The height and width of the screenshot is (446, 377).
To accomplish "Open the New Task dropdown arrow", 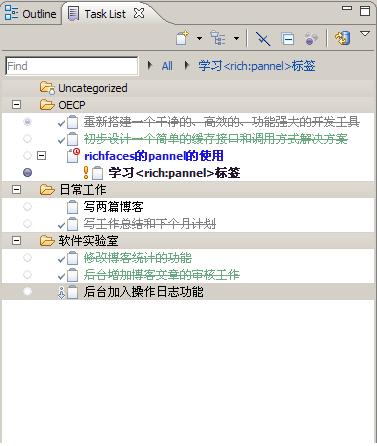I will point(199,38).
